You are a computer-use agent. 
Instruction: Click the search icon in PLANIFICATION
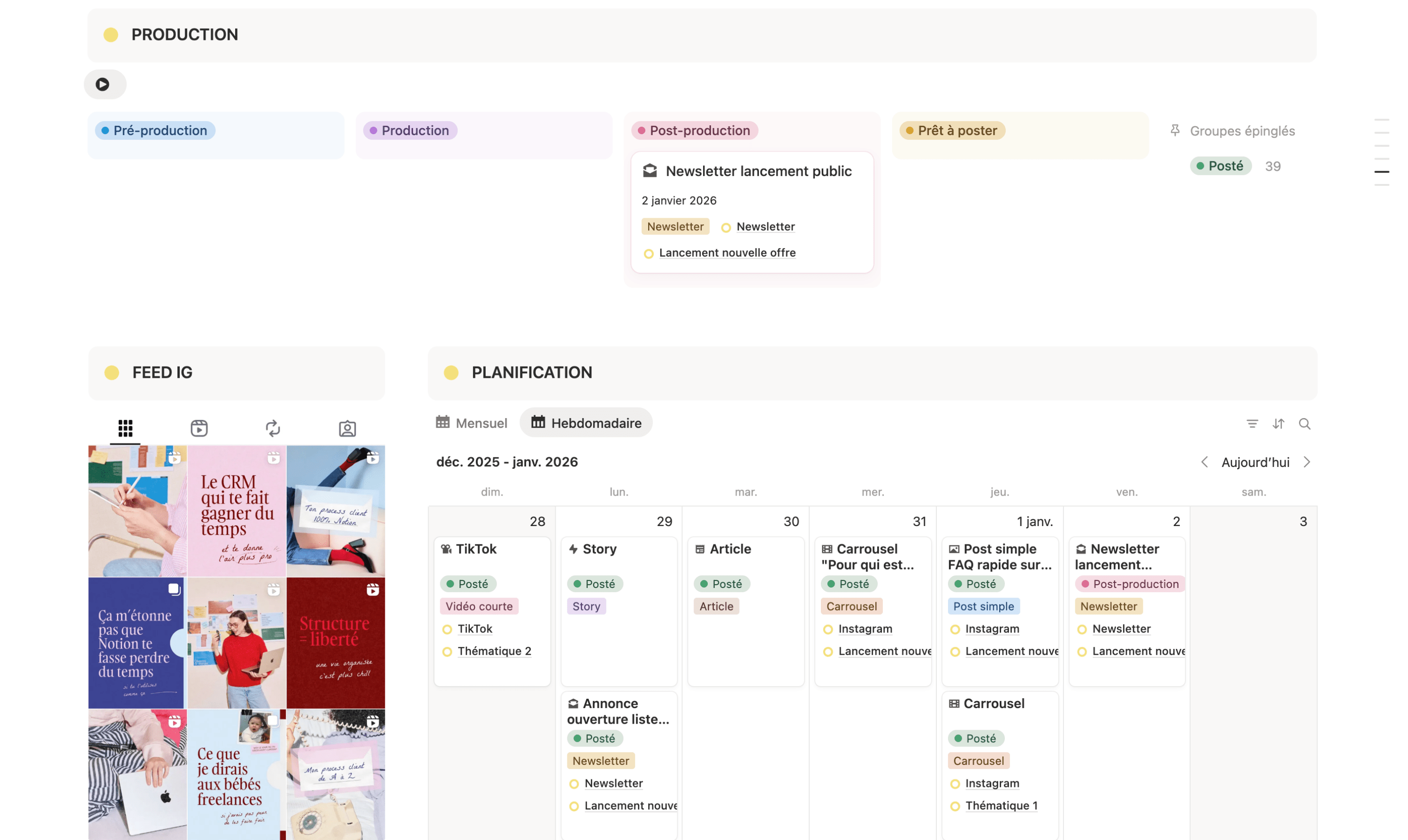[1305, 423]
